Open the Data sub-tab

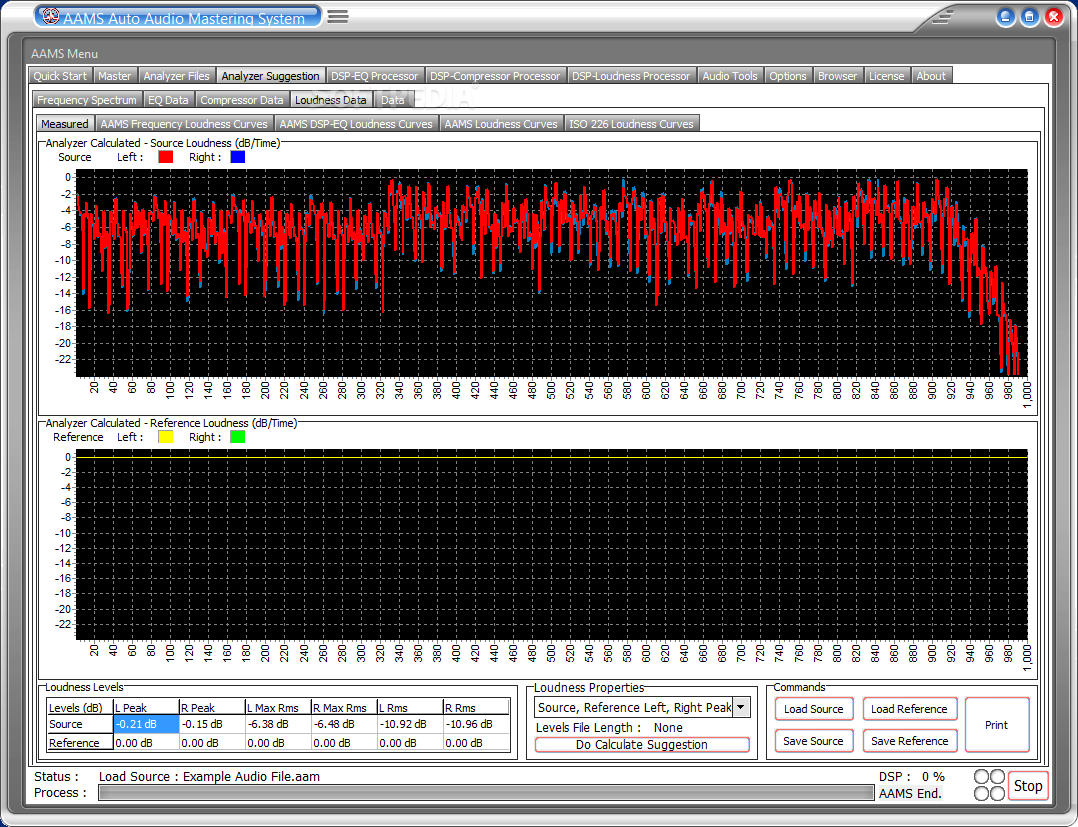[393, 100]
